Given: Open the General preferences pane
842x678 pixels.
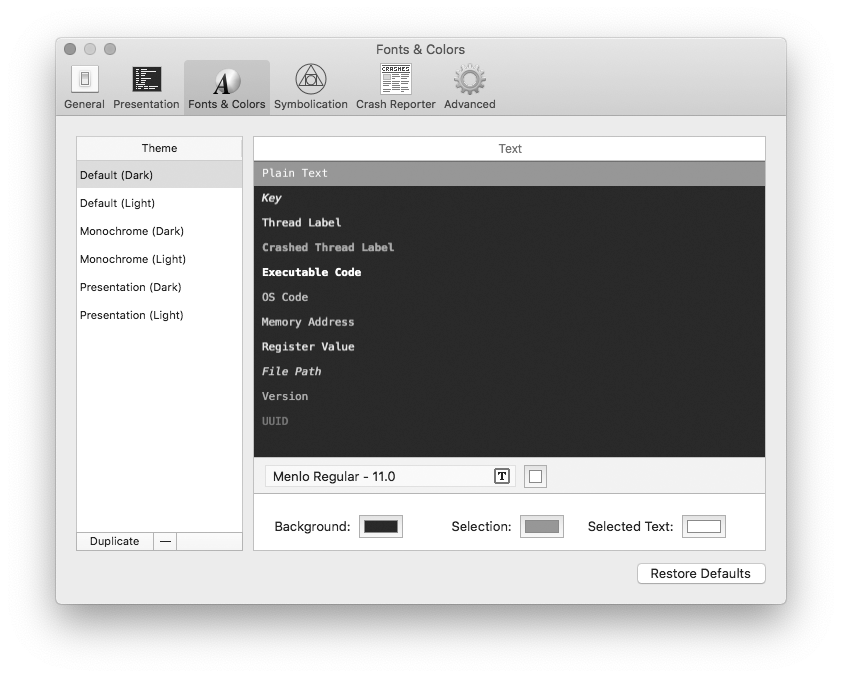Looking at the screenshot, I should point(84,88).
